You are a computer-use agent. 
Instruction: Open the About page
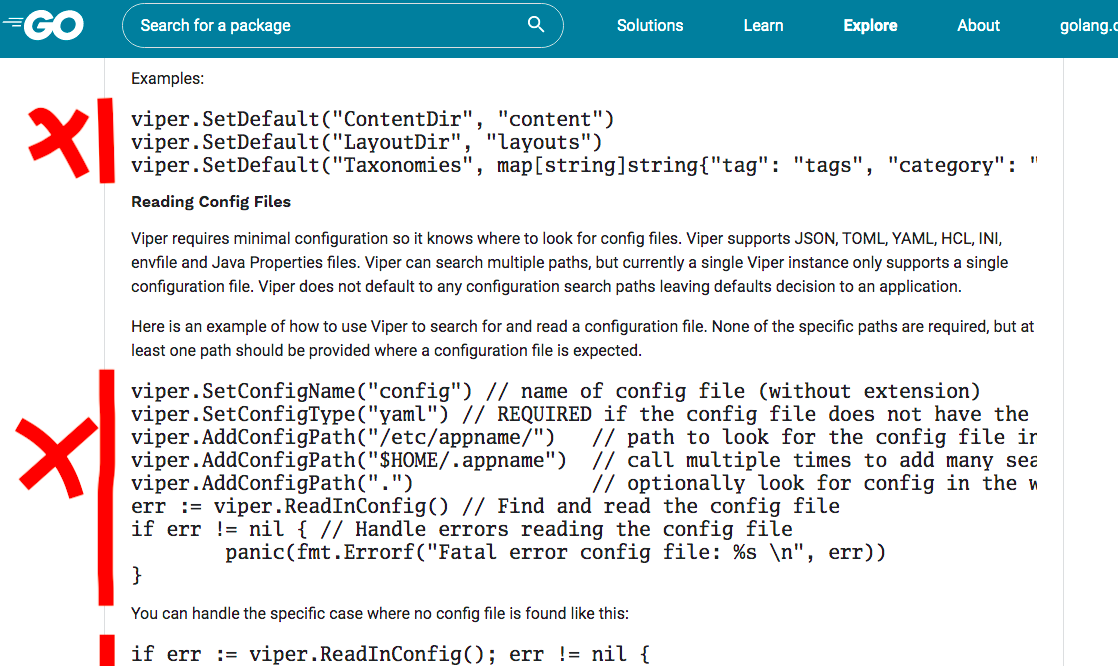978,25
